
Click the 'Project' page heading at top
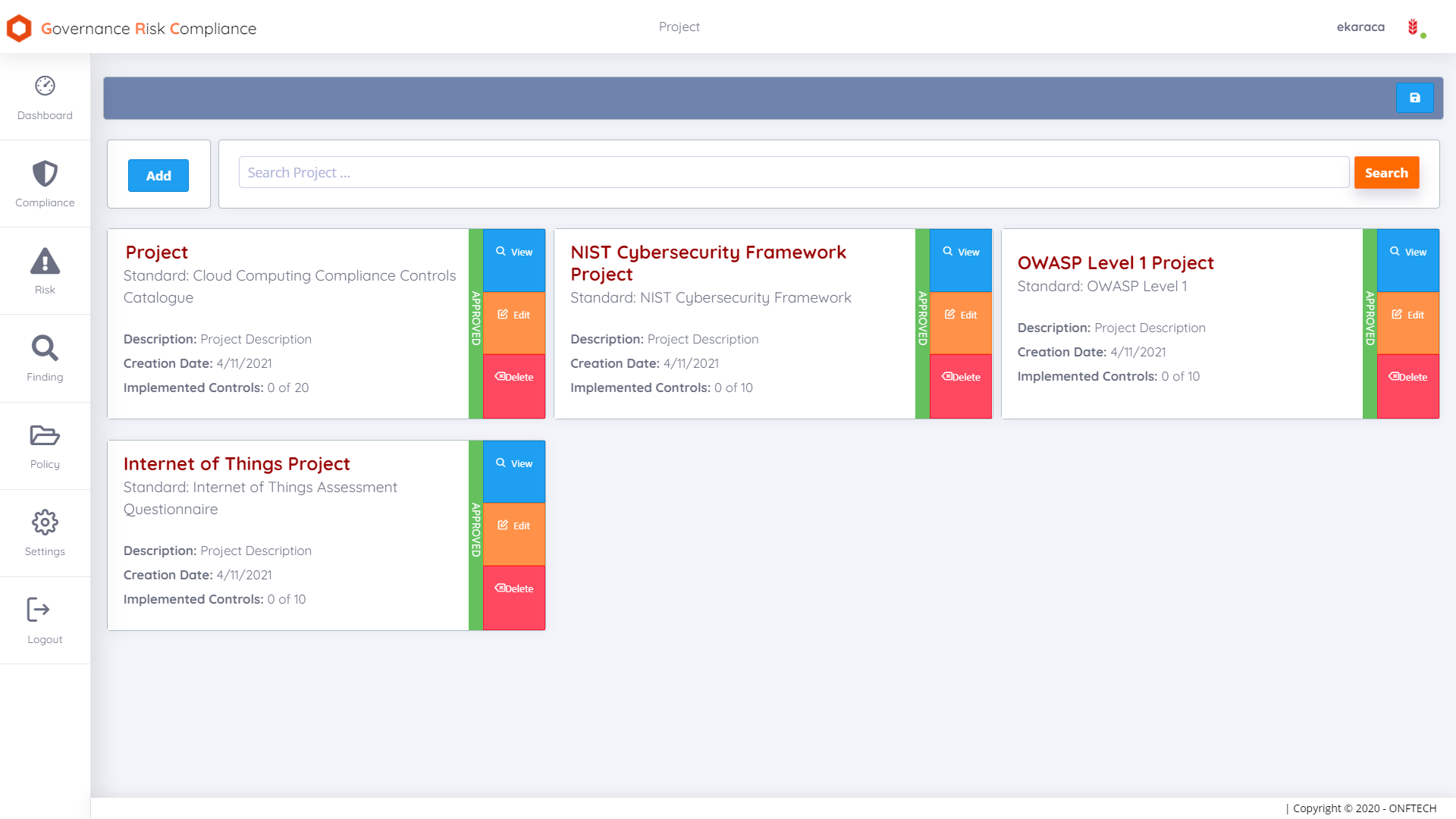(679, 27)
